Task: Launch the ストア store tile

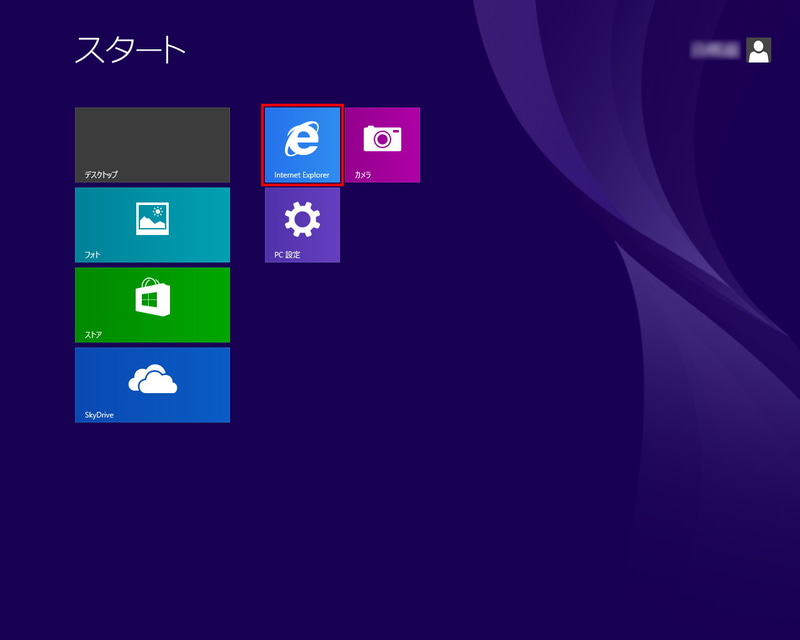Action: coord(153,305)
